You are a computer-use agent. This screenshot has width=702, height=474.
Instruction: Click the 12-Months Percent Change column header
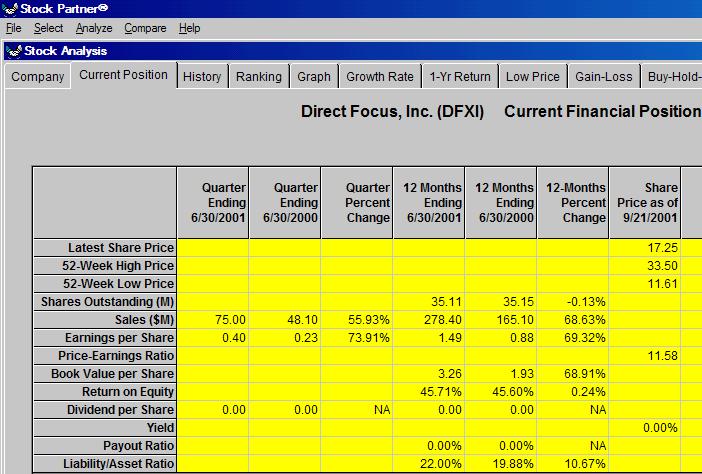[x=573, y=203]
